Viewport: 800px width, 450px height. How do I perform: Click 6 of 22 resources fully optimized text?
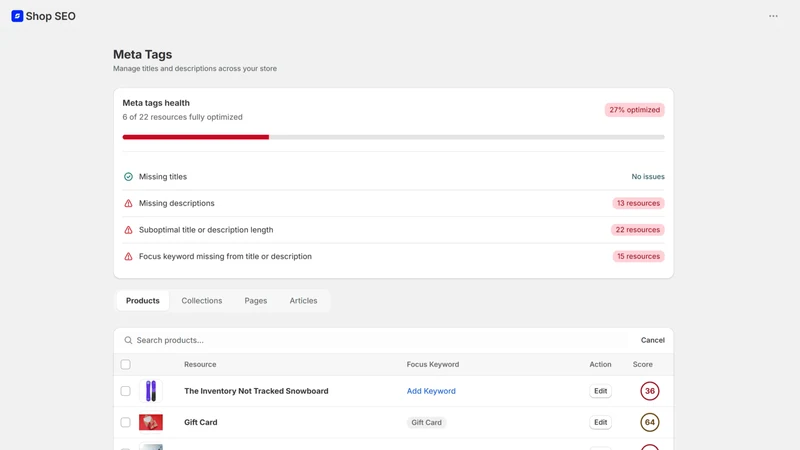(x=183, y=117)
